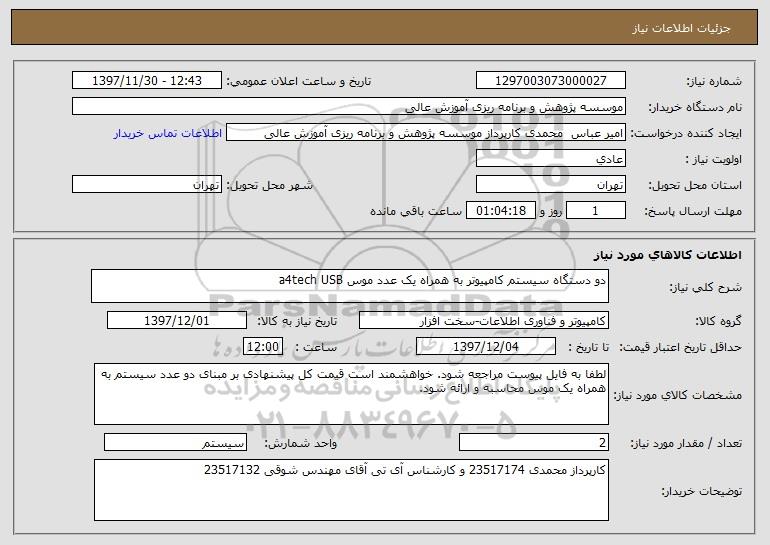Select the label شرح کلی نیاز
This screenshot has height=545, width=770.
pos(706,287)
